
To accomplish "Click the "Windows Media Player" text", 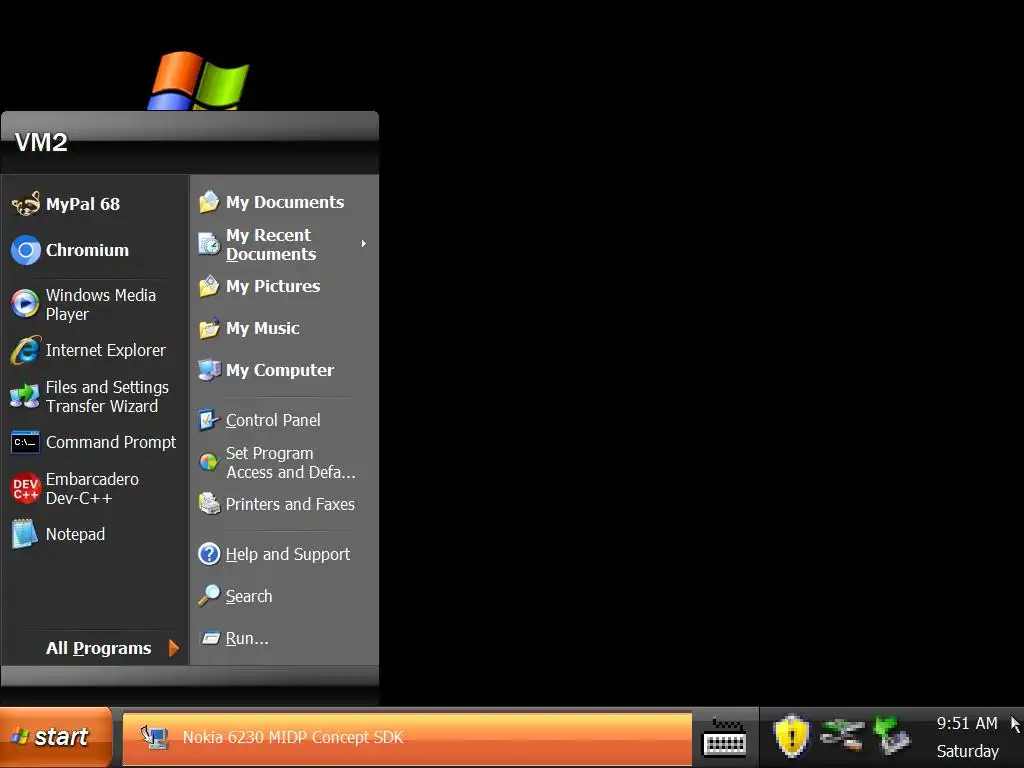I will 101,304.
